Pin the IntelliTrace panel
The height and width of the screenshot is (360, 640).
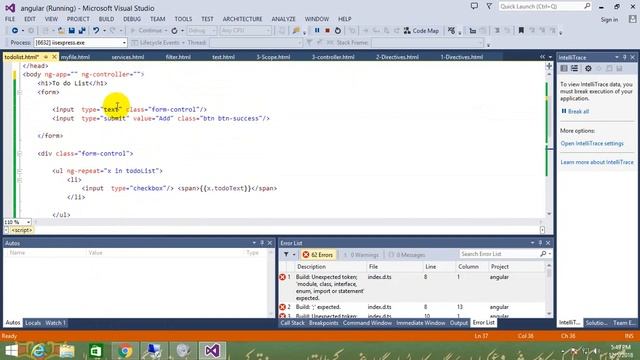click(x=624, y=58)
